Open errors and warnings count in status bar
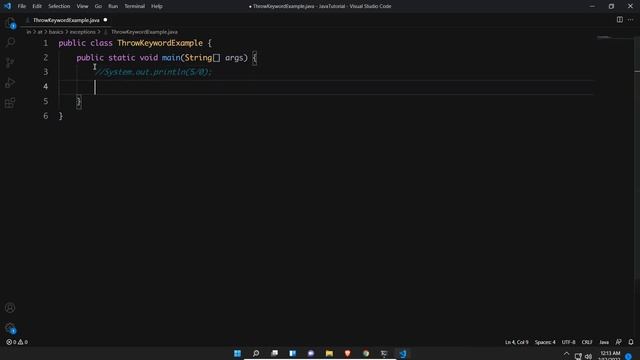This screenshot has height=360, width=640. pos(17,342)
